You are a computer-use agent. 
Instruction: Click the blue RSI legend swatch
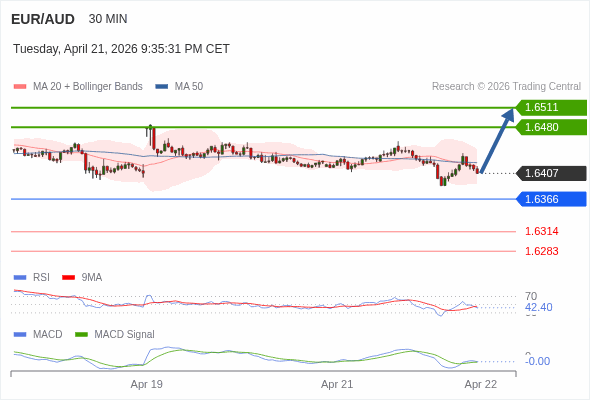point(20,278)
